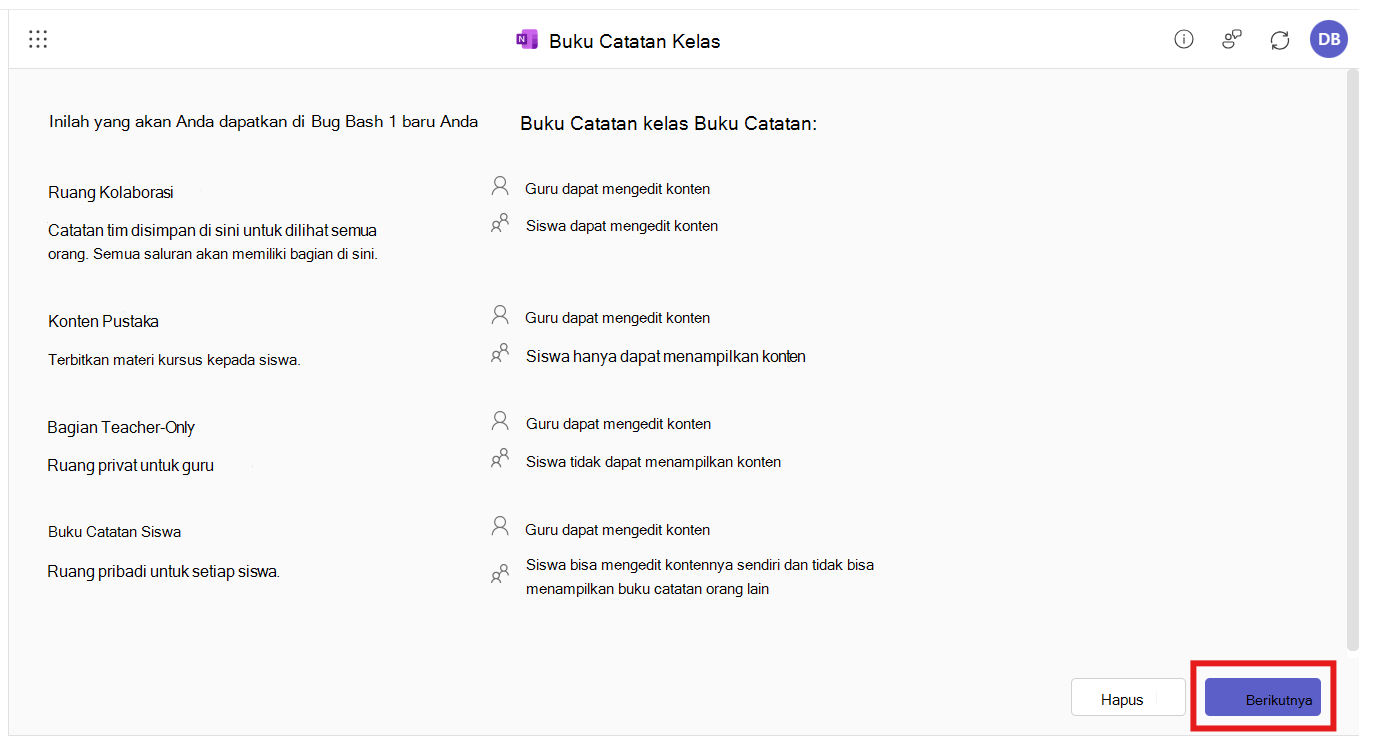Select the 'Konten Pustaka' heading
Viewport: 1375px width, 744px height.
click(x=103, y=321)
